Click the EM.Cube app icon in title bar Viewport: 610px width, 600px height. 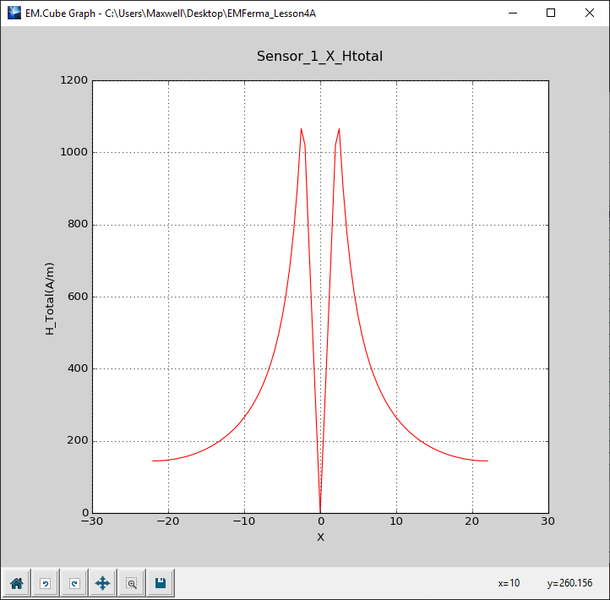point(13,13)
